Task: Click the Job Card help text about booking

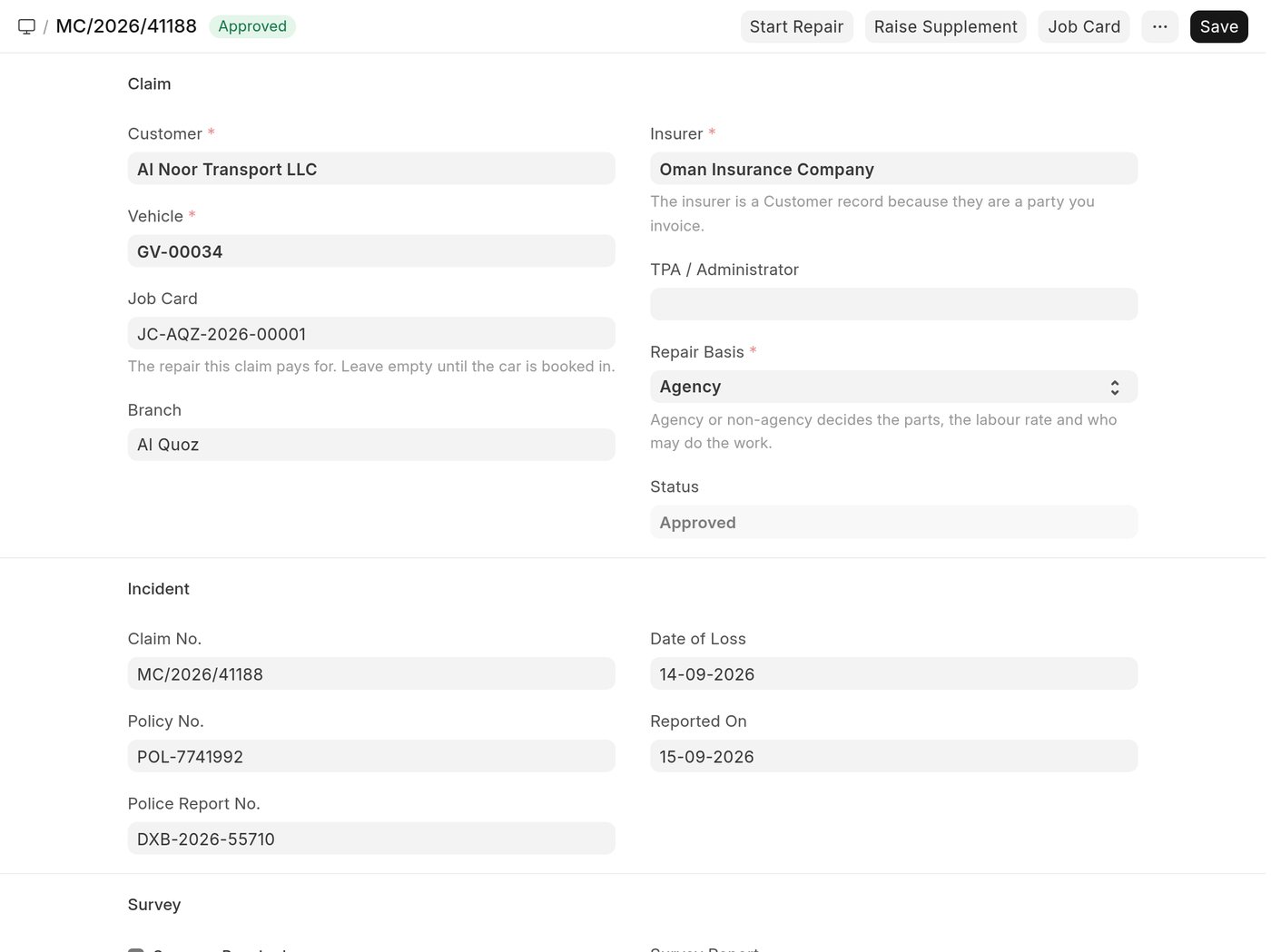Action: click(x=371, y=367)
